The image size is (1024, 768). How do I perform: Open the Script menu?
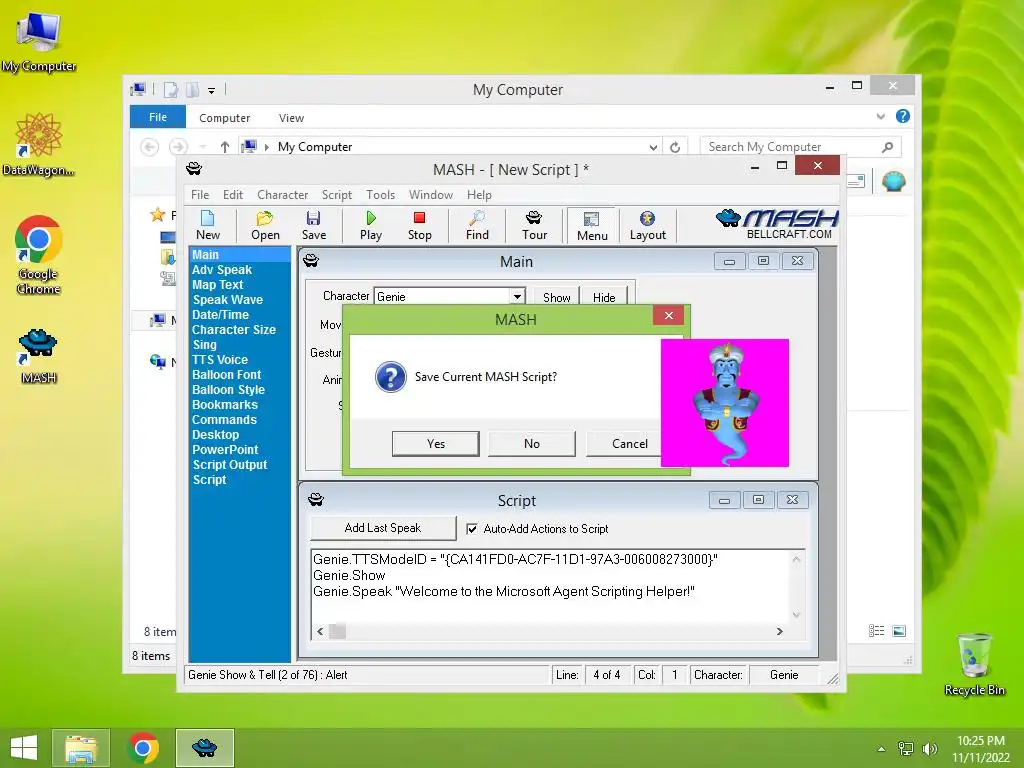click(x=337, y=195)
